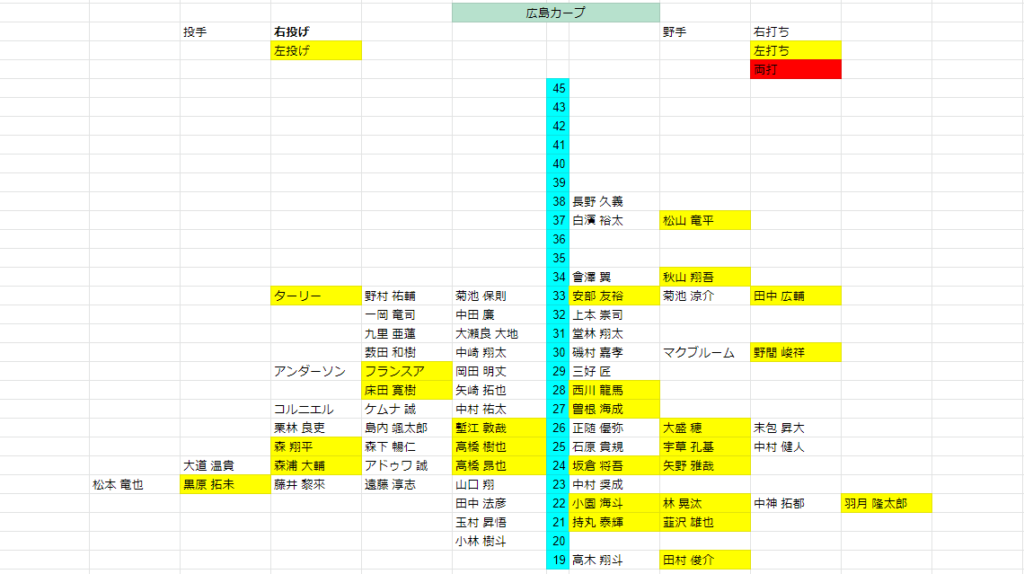Select the red 両打 legend cell
Screen dimensions: 1024x574
pos(795,69)
